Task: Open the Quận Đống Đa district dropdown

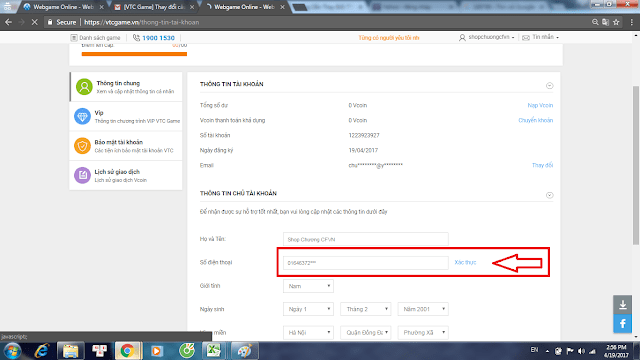Action: [366, 332]
